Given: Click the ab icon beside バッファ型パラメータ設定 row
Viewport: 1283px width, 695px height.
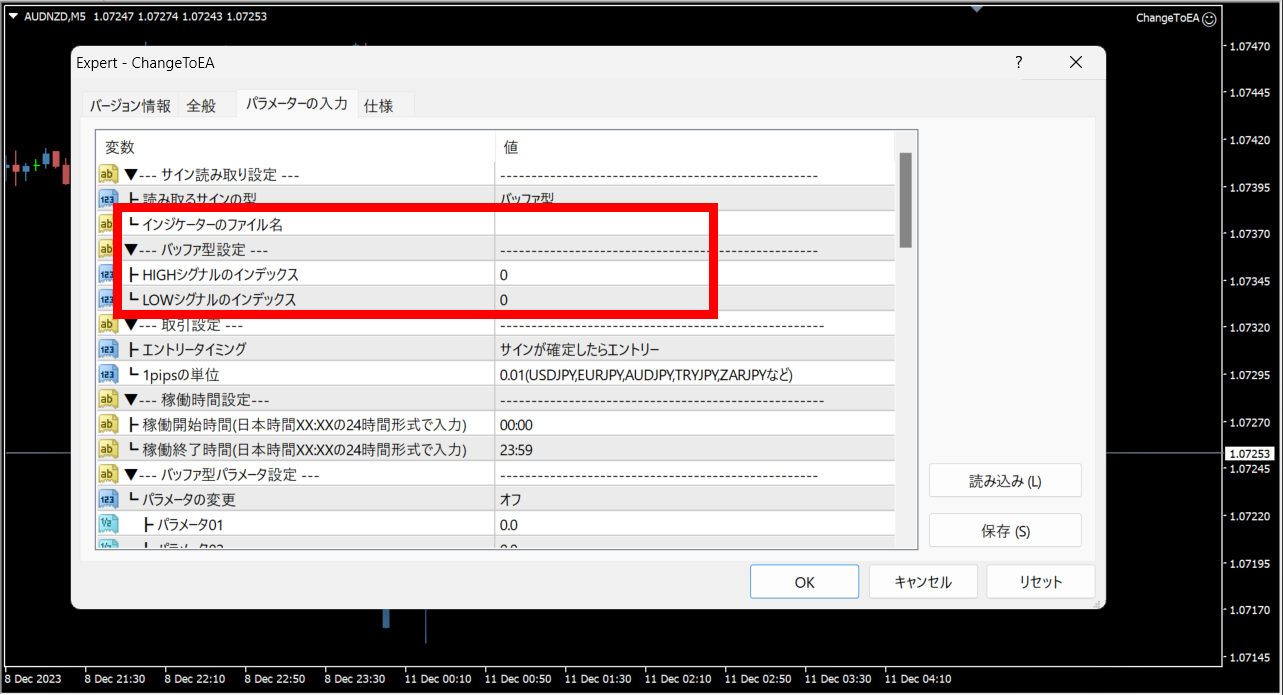Looking at the screenshot, I should pyautogui.click(x=108, y=475).
